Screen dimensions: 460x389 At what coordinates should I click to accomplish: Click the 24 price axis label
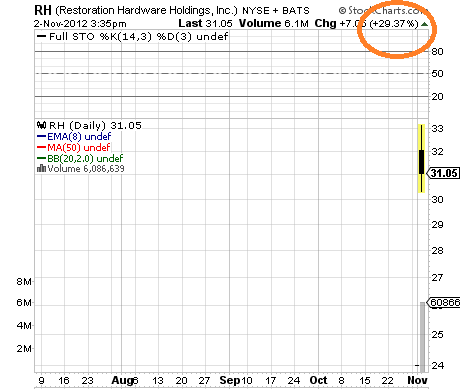tap(437, 366)
